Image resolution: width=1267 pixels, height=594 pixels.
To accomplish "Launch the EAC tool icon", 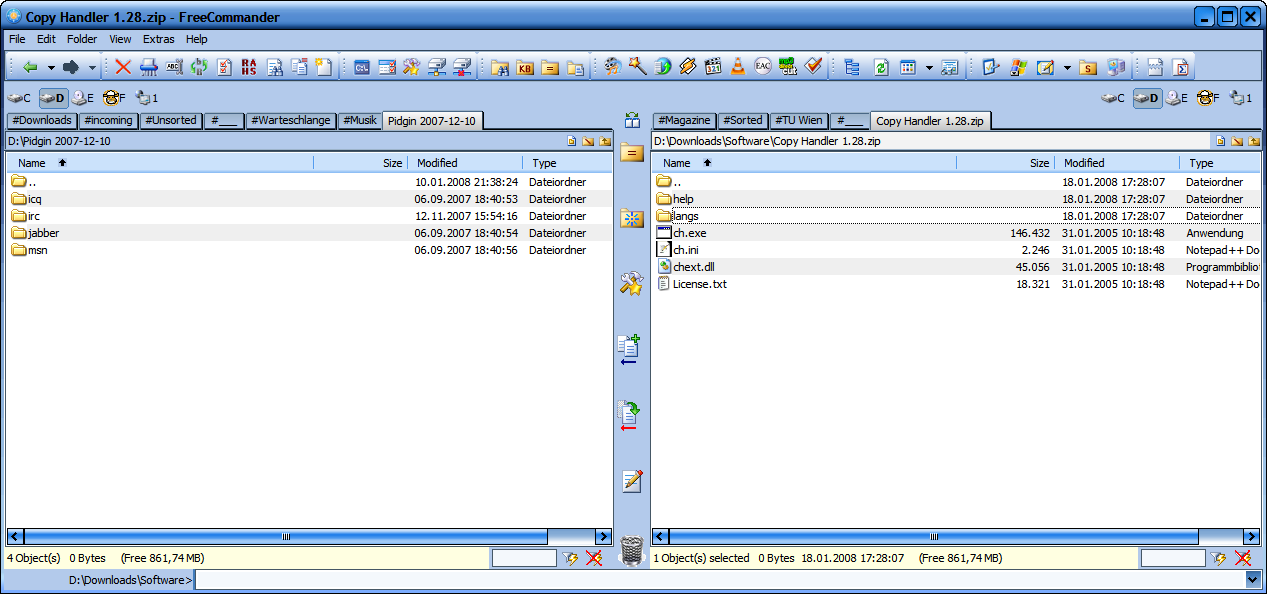I will pos(763,67).
